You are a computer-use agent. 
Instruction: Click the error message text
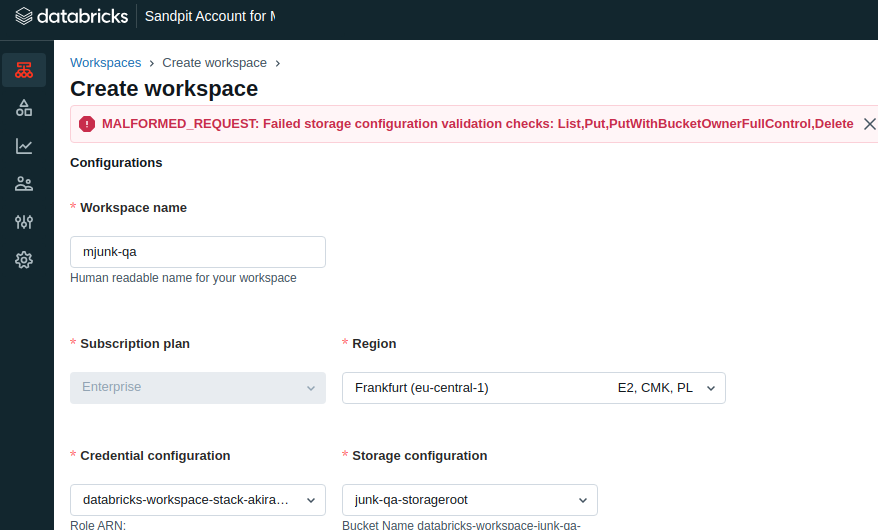(477, 124)
